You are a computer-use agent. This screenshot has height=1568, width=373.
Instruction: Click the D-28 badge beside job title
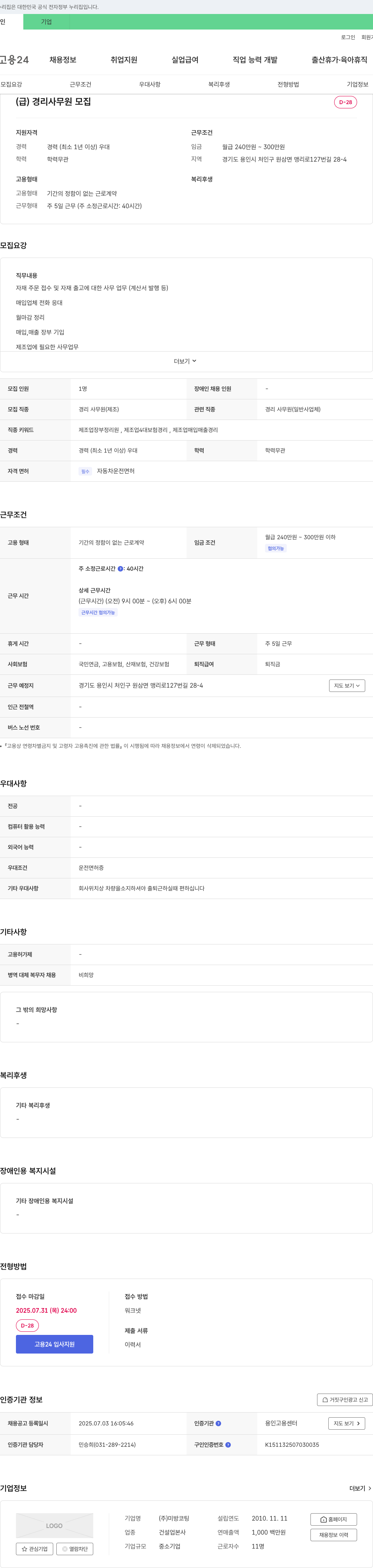tap(346, 102)
